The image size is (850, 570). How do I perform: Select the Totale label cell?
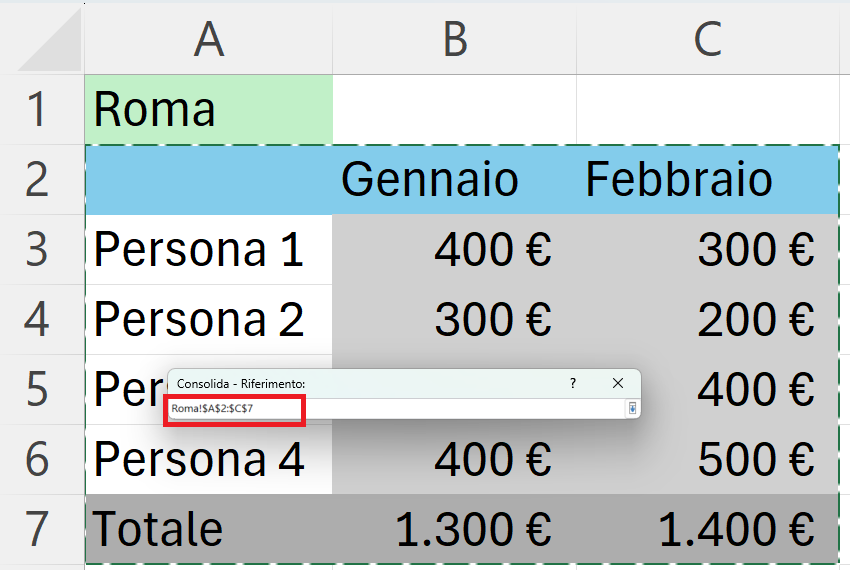pyautogui.click(x=209, y=529)
